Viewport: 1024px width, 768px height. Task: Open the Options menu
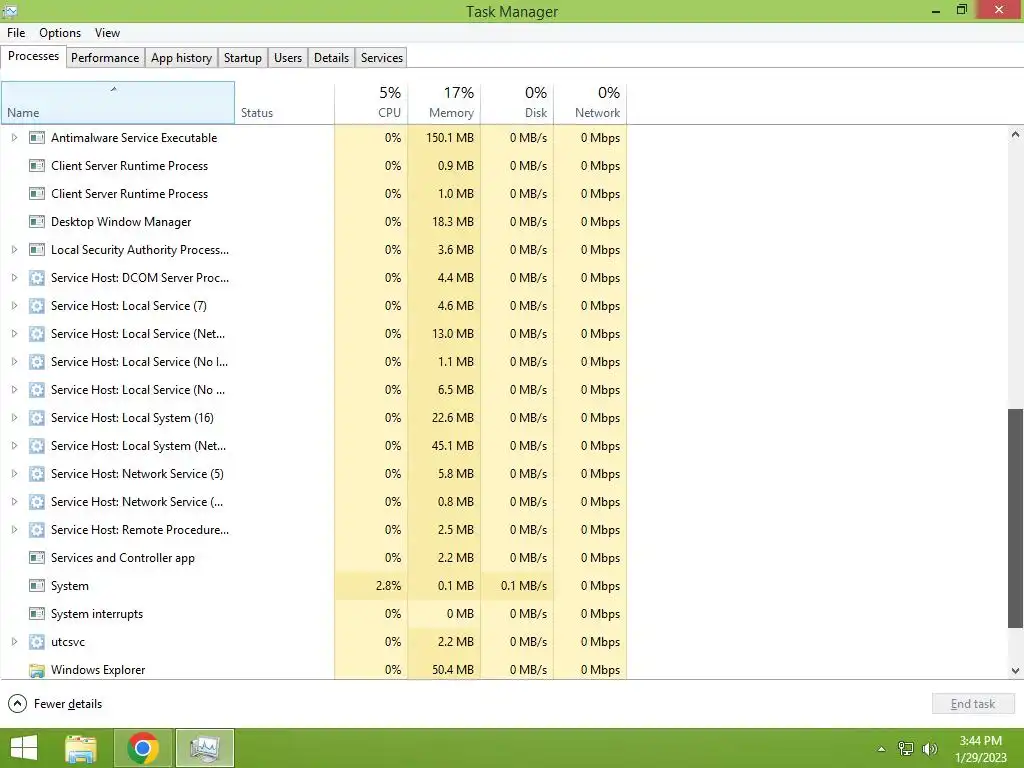(x=60, y=33)
